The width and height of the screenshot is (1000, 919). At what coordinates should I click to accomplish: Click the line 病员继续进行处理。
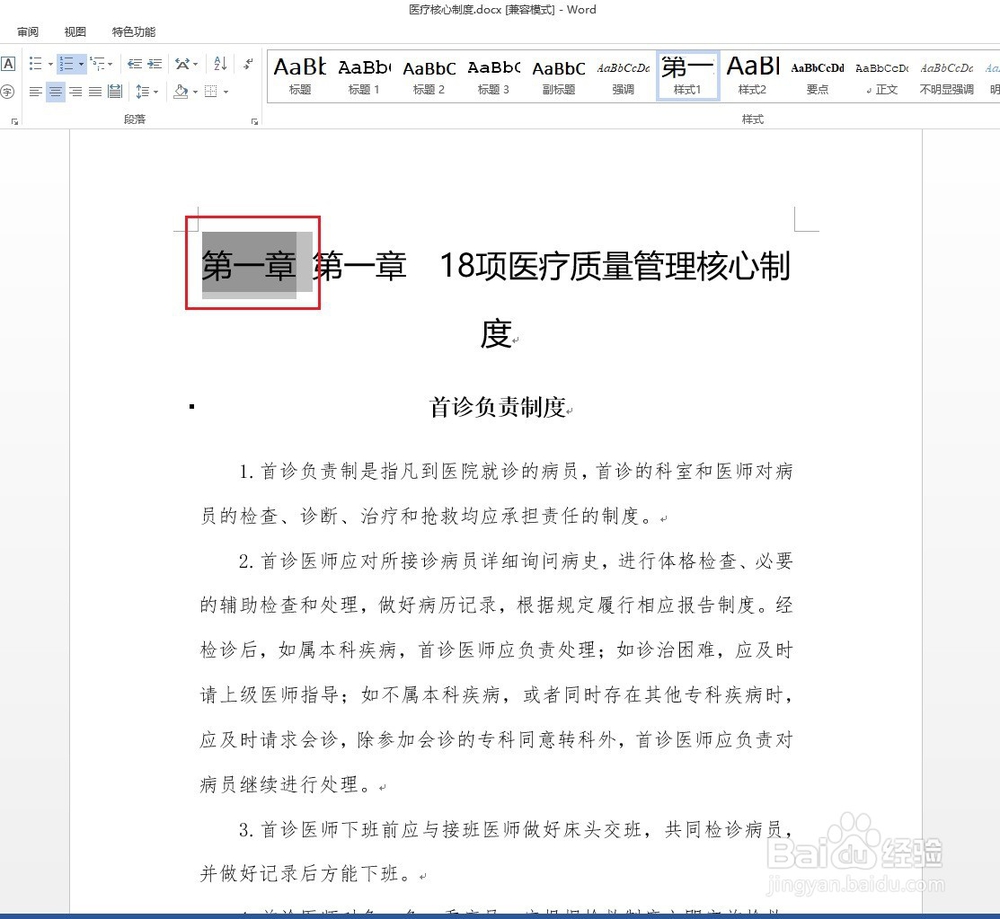(285, 784)
